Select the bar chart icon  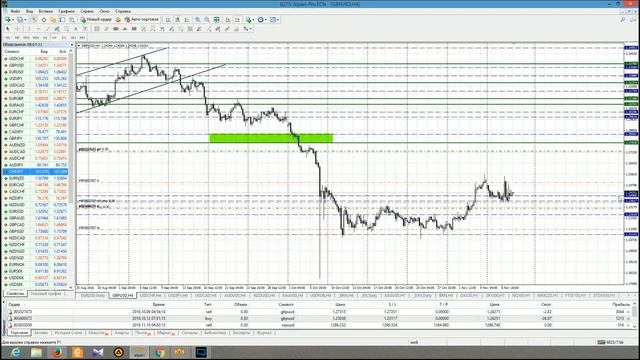(x=168, y=20)
